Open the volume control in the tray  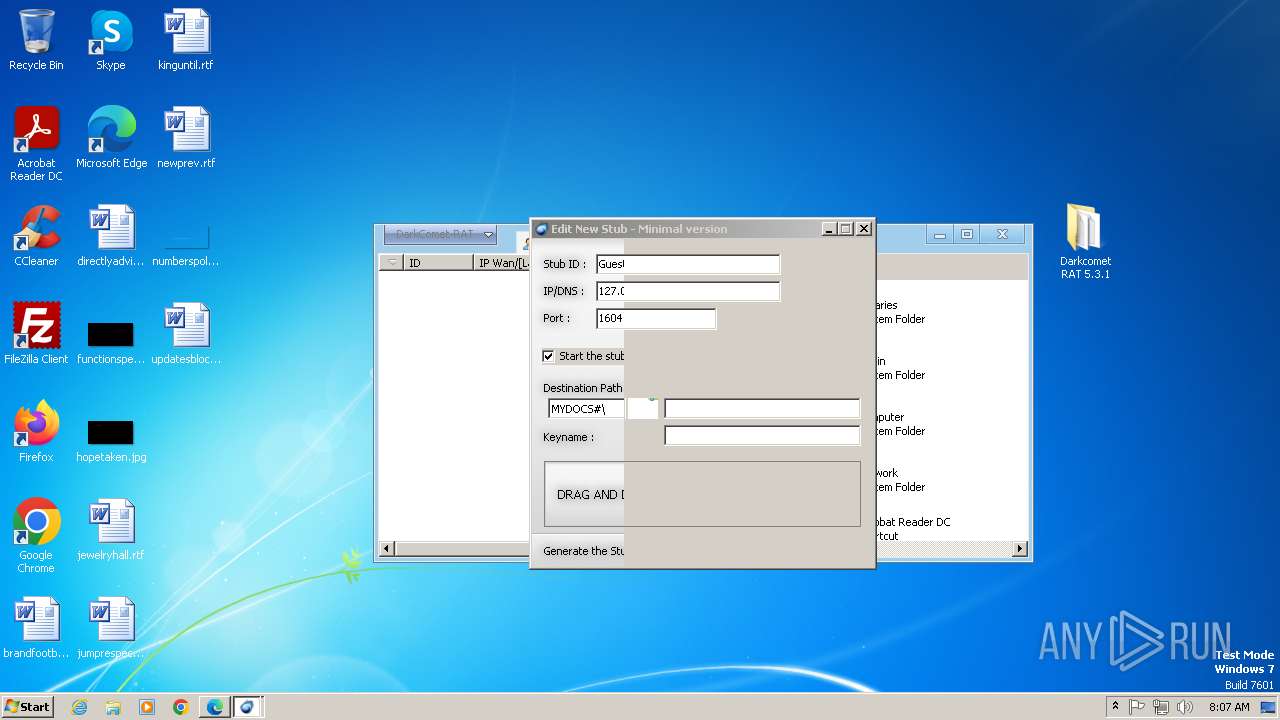[x=1185, y=707]
